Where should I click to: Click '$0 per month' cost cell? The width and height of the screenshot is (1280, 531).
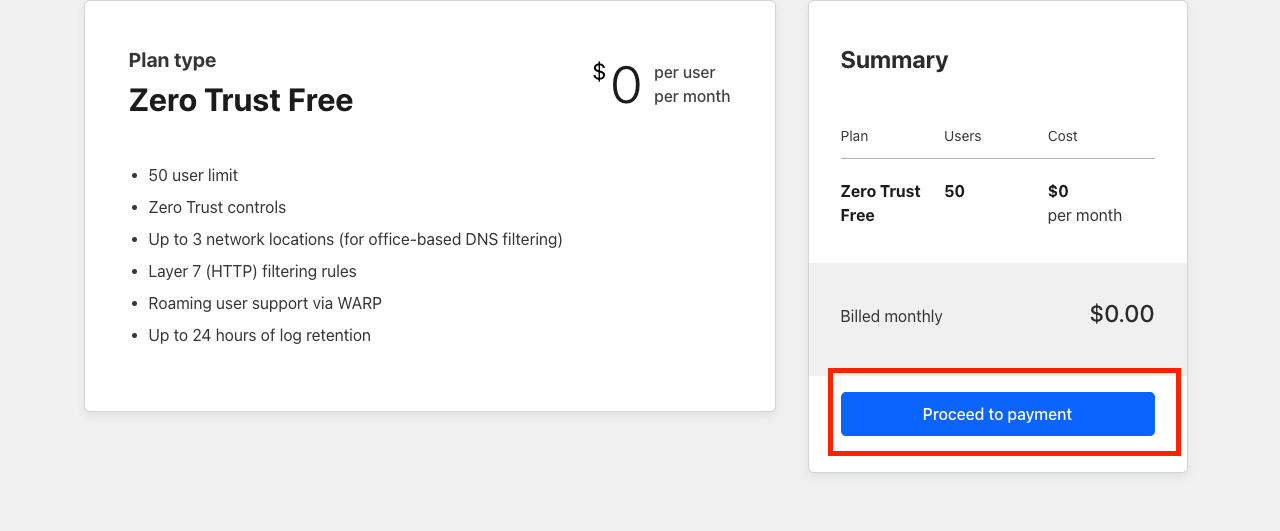point(1085,203)
